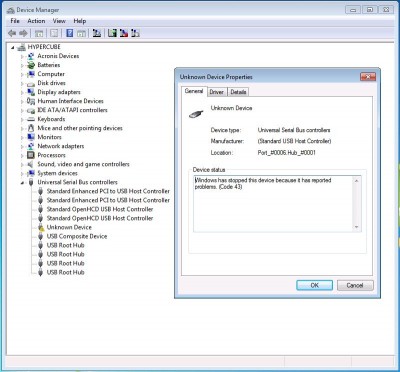Click the Monitors category icon
Screen dimensions: 400x372
(x=31, y=137)
